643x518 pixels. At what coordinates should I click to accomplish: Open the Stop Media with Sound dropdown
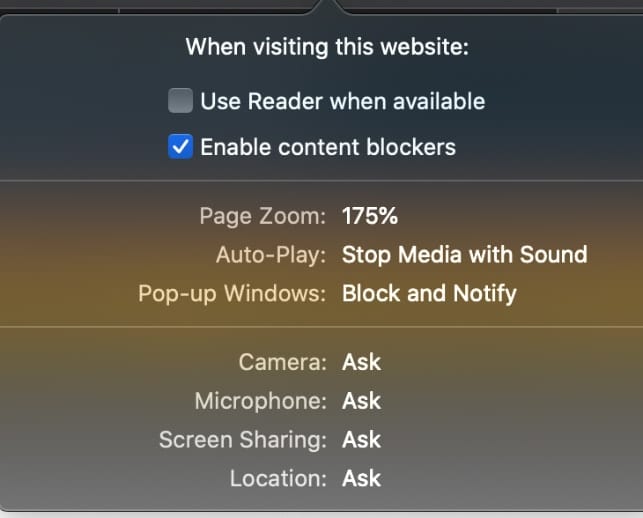point(464,255)
